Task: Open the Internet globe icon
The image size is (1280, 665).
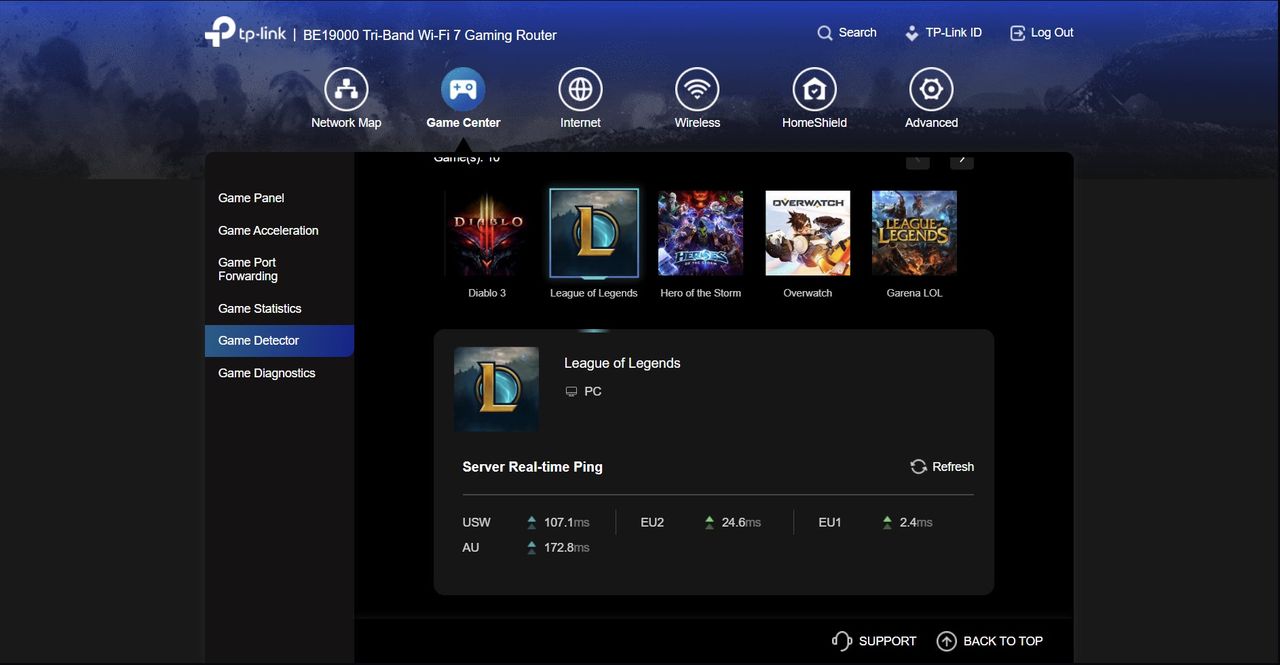Action: (x=580, y=90)
